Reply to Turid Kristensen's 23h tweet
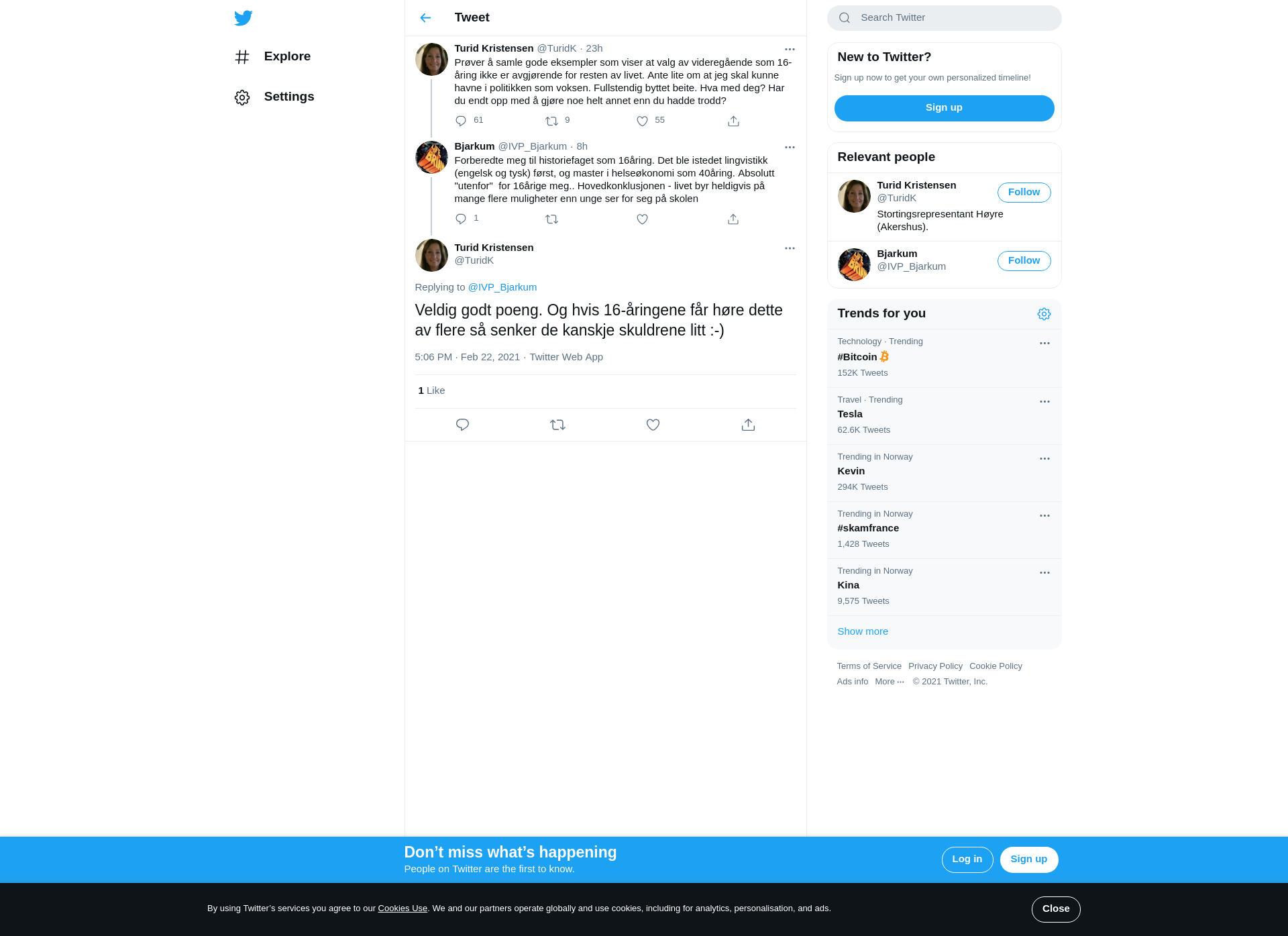This screenshot has width=1288, height=936. [x=461, y=121]
